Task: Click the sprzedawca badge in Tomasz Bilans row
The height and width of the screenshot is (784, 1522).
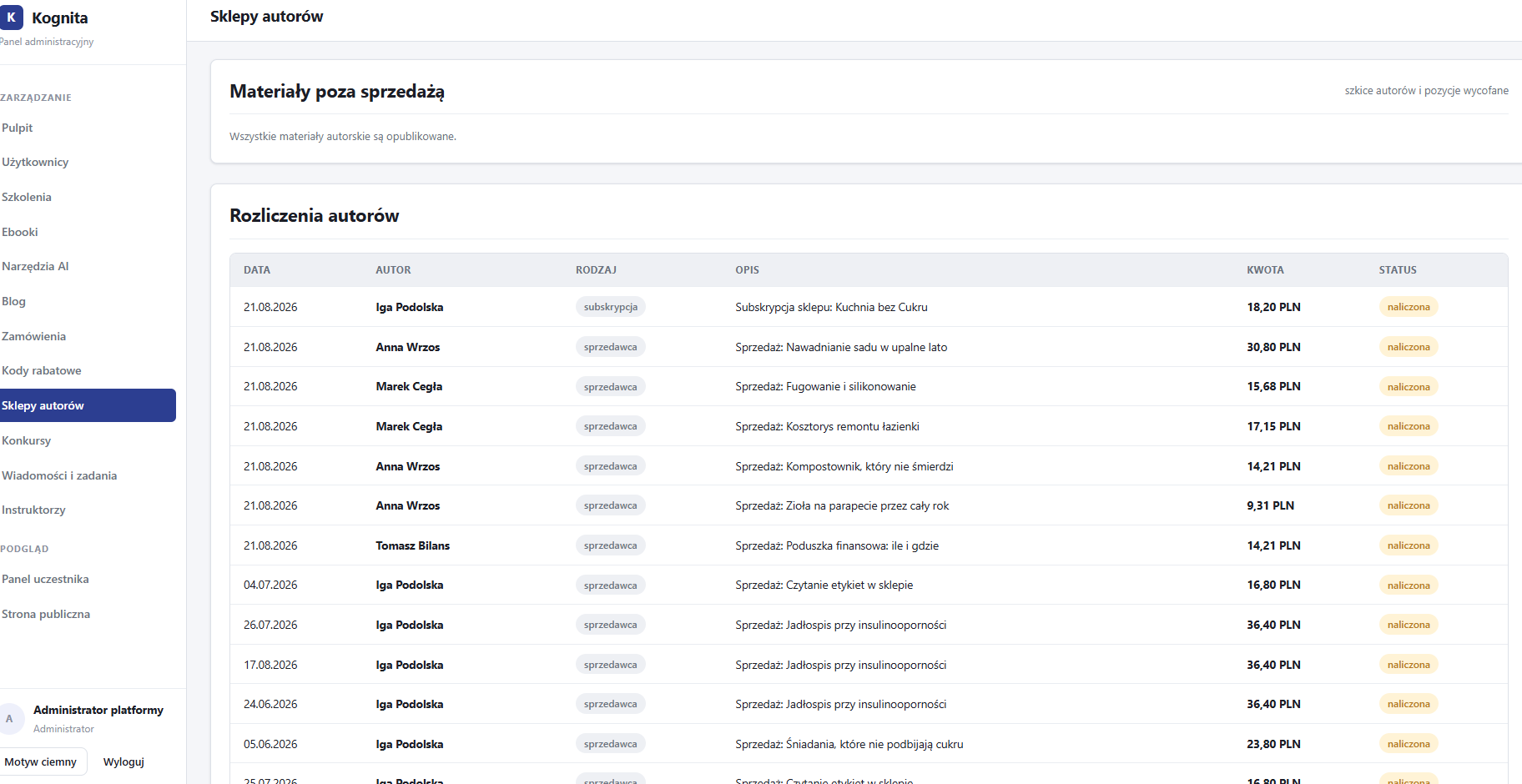Action: (x=611, y=545)
